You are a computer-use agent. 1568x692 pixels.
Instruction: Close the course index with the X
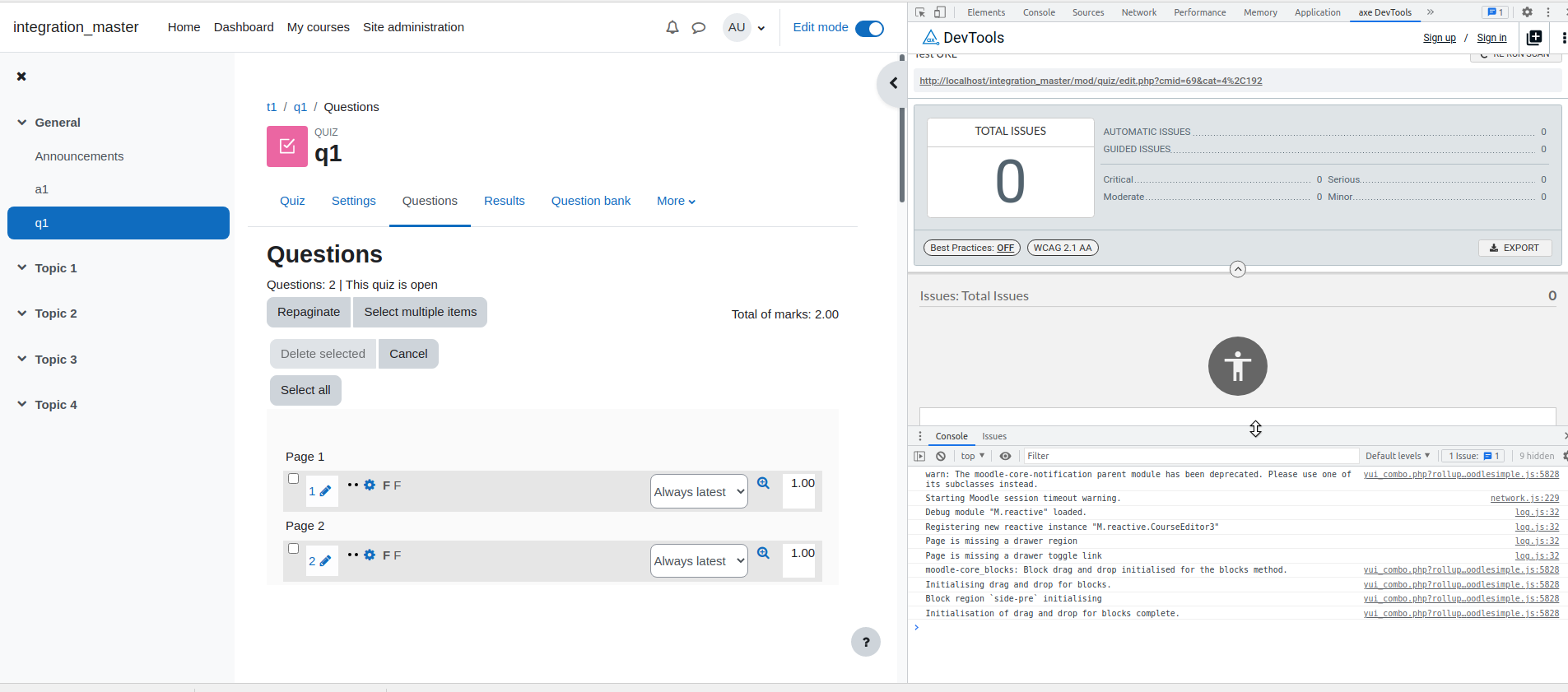[x=21, y=77]
